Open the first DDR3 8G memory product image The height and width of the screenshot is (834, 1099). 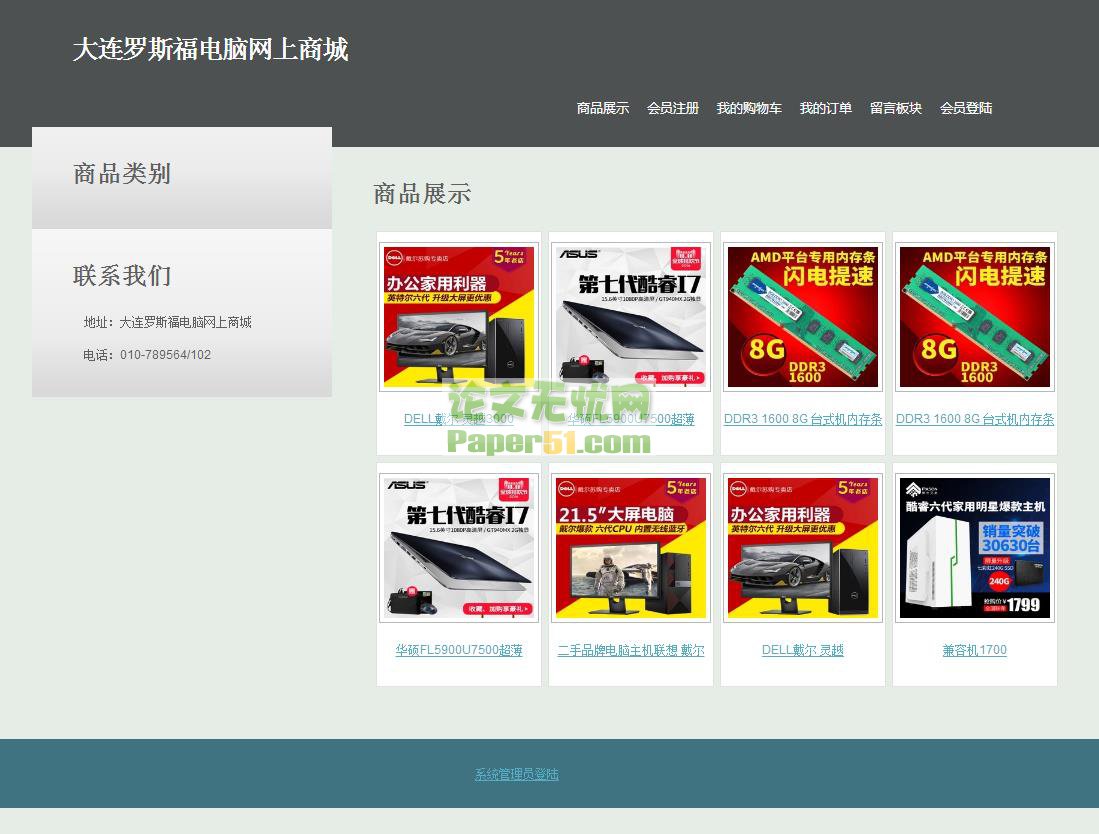tap(803, 317)
